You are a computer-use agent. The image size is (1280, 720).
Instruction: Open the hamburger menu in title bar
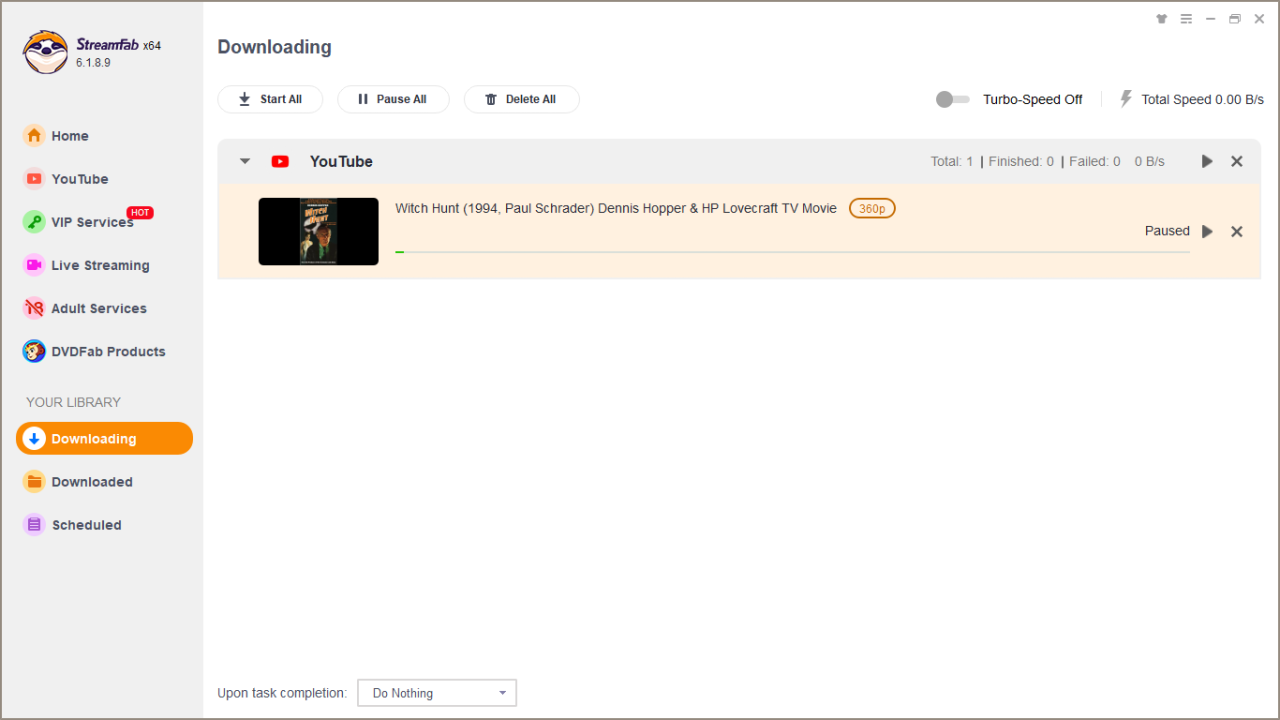point(1186,19)
